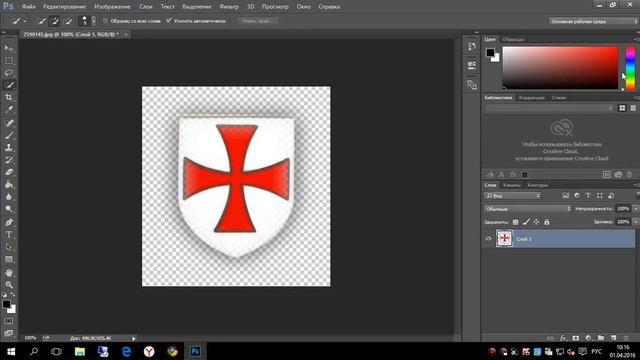Toggle lock transparent pixels
The image size is (640, 360).
point(516,222)
